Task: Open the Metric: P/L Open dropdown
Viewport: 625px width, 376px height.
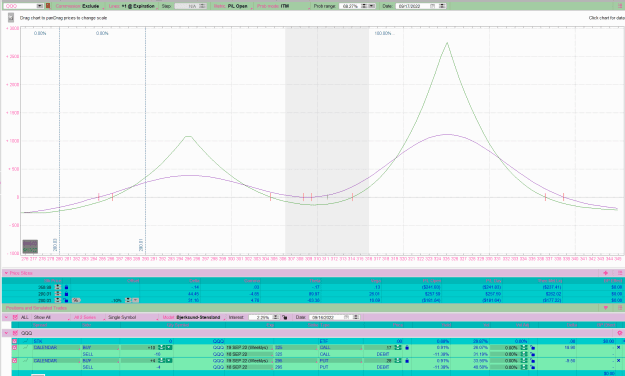Action: pyautogui.click(x=231, y=6)
